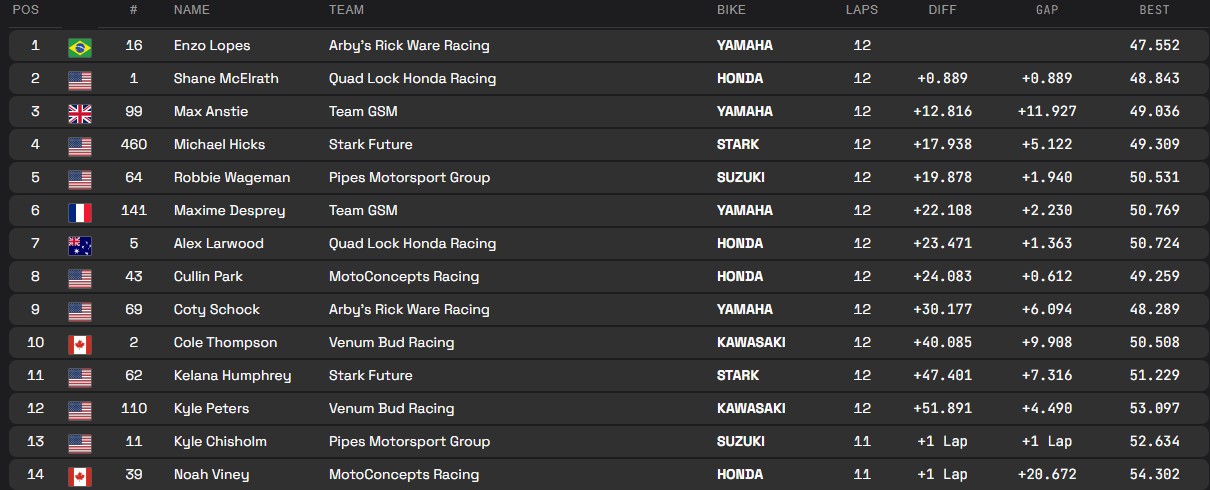
Task: Click the UK flag icon beside Max Anstie
Action: coord(80,112)
